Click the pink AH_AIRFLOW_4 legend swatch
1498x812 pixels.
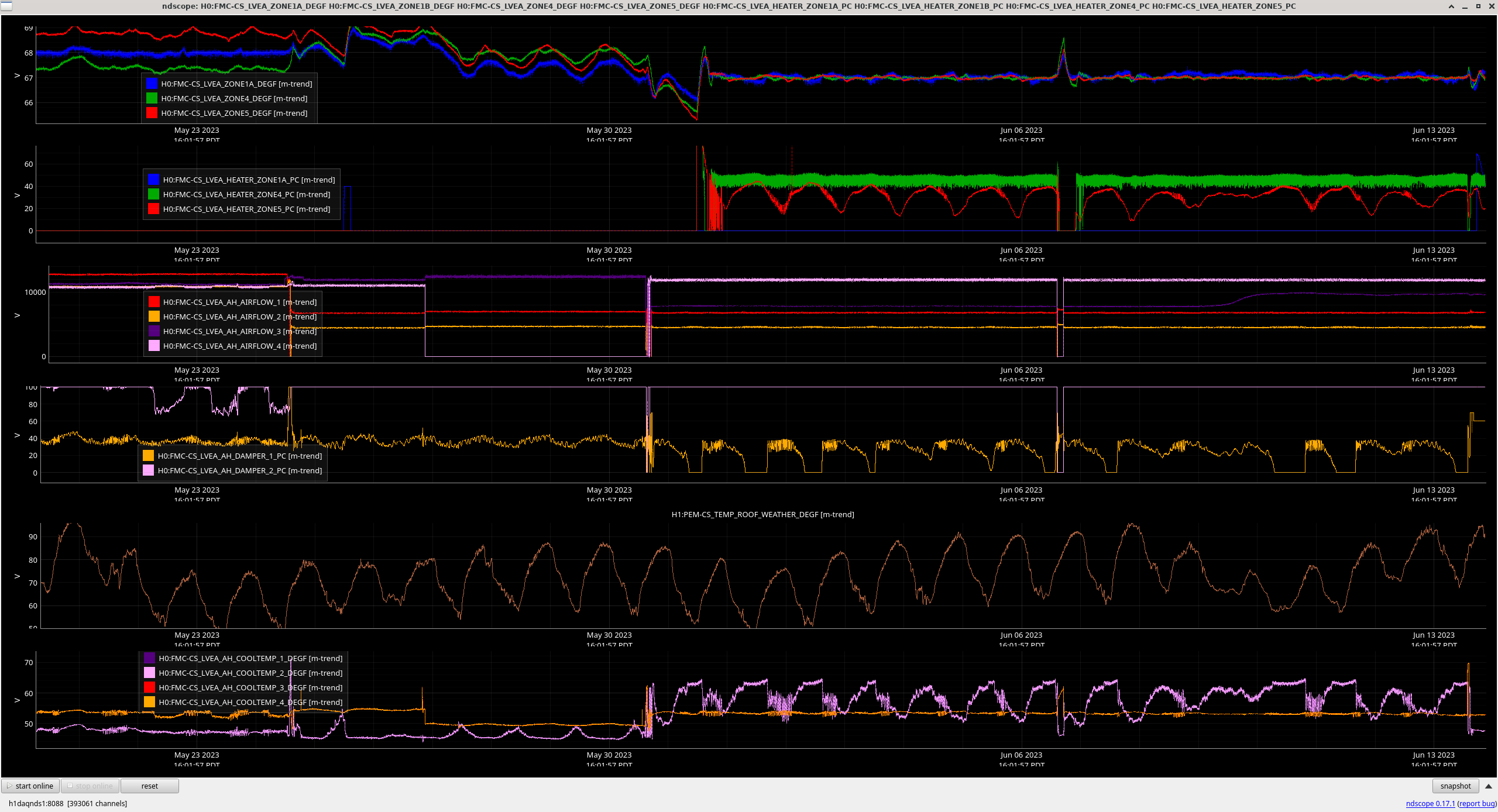point(154,346)
